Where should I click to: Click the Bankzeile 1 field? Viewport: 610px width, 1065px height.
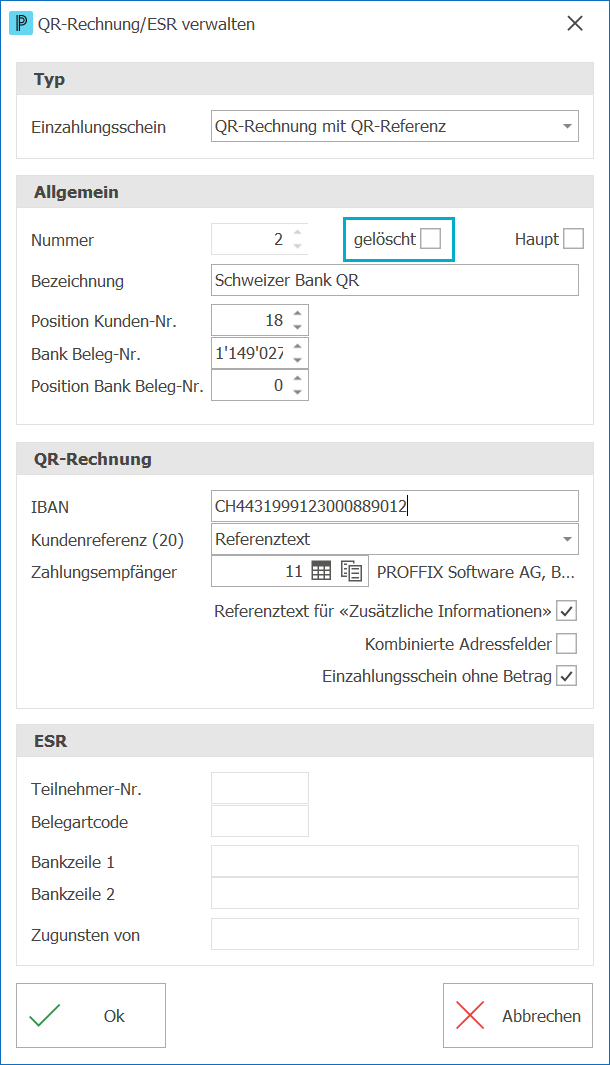point(395,861)
